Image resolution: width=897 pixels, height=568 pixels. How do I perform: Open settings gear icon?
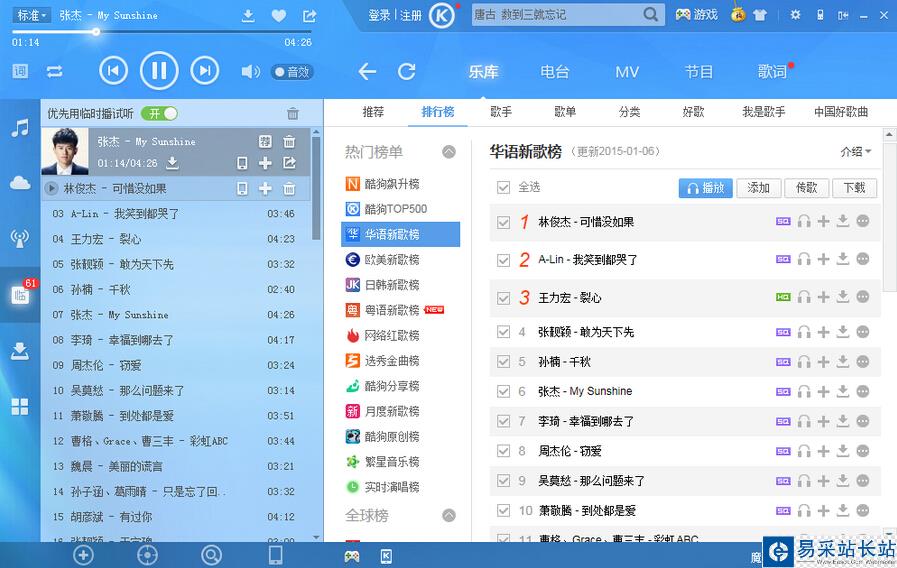[795, 15]
